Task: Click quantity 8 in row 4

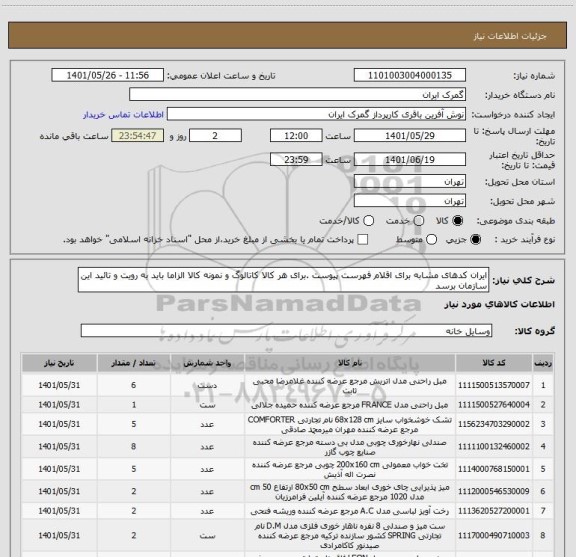Action: (133, 446)
